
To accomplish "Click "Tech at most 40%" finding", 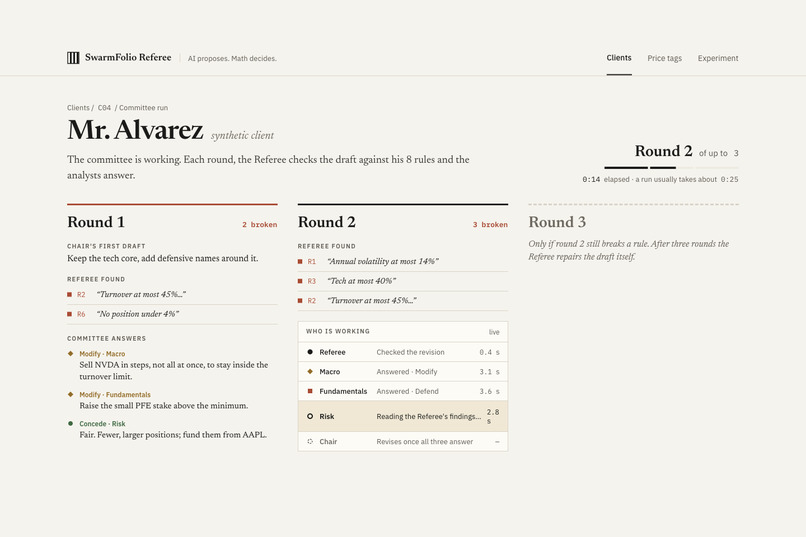I will point(362,281).
